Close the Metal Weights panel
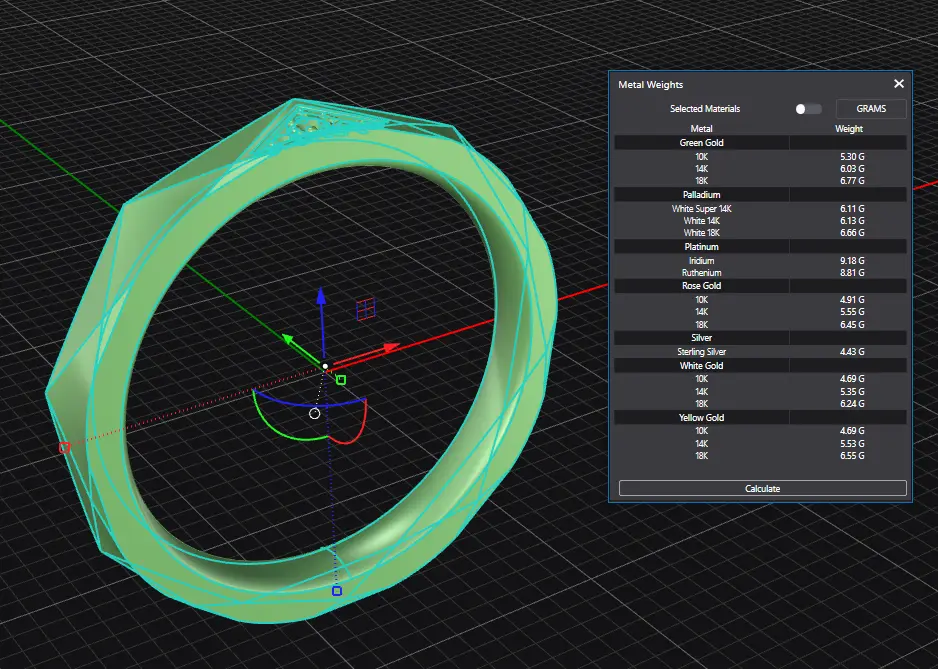The image size is (938, 669). pos(898,85)
